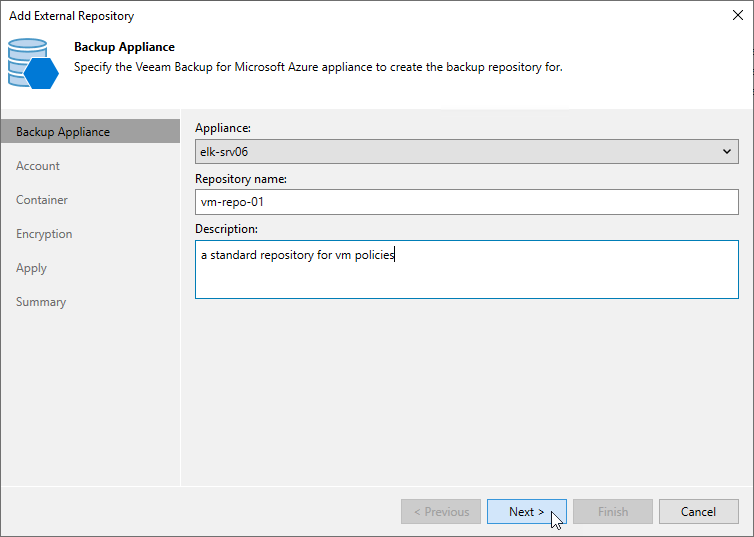Click the Repository name input field

coord(466,202)
